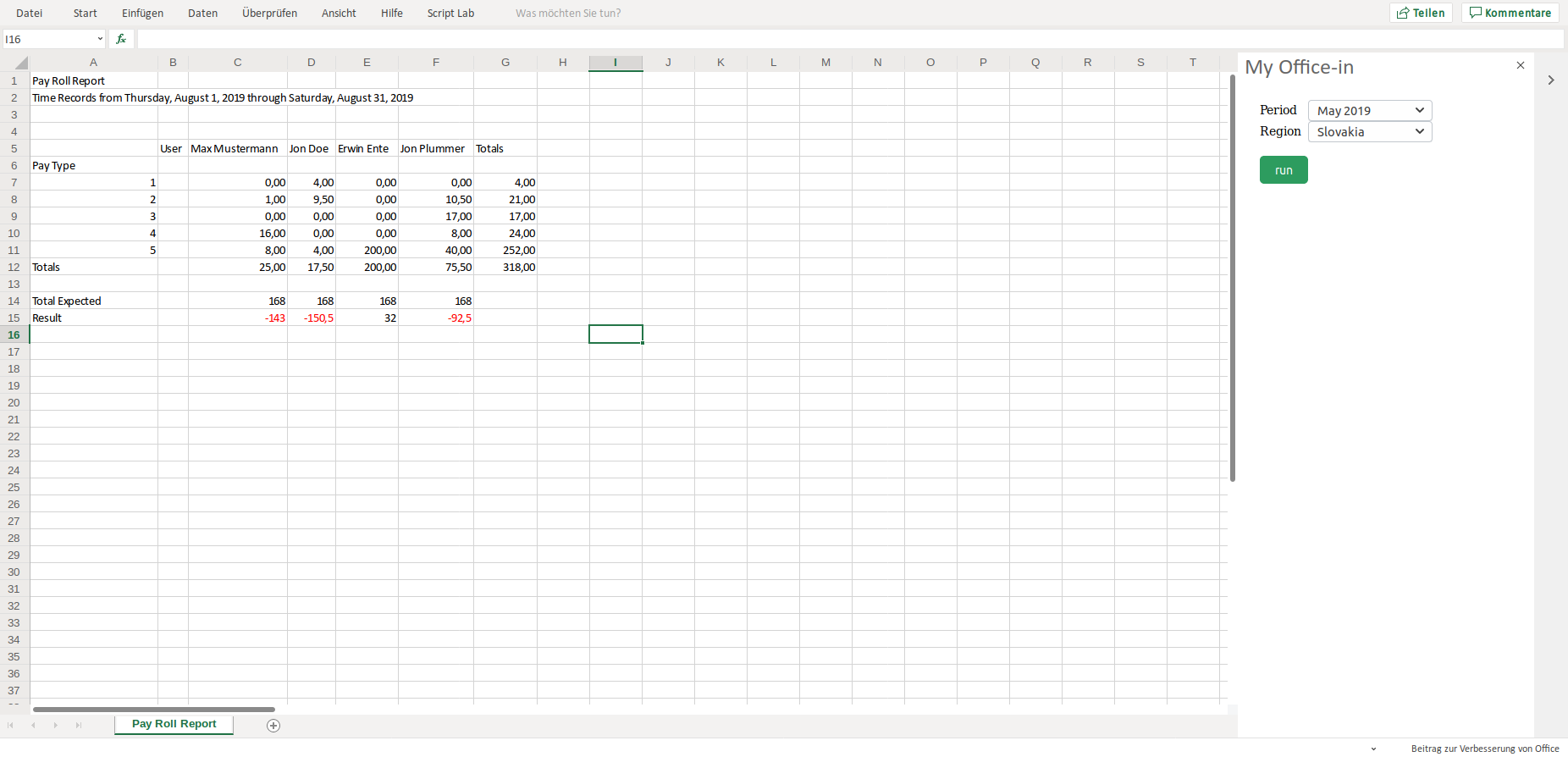The image size is (1568, 757).
Task: Click the 'Jon Doe' header cell
Action: coord(311,148)
